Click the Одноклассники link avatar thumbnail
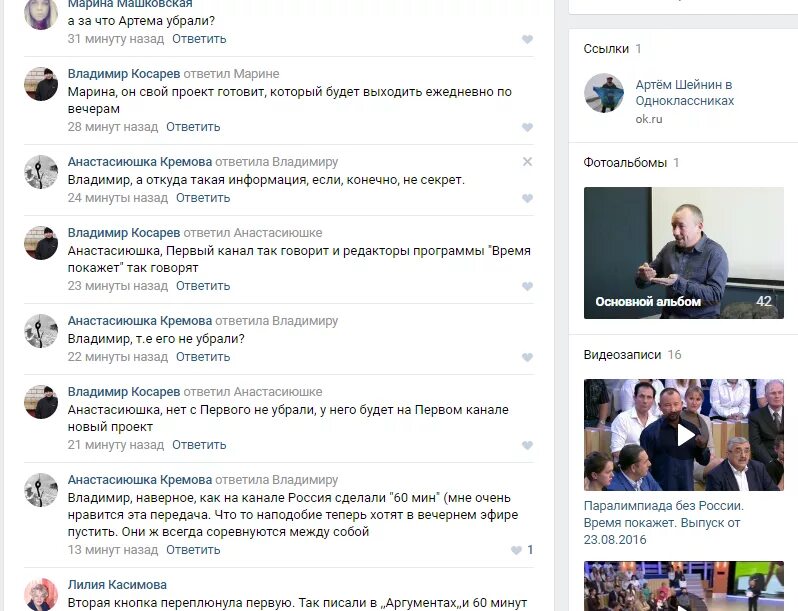Viewport: 798px width, 611px height. [604, 93]
